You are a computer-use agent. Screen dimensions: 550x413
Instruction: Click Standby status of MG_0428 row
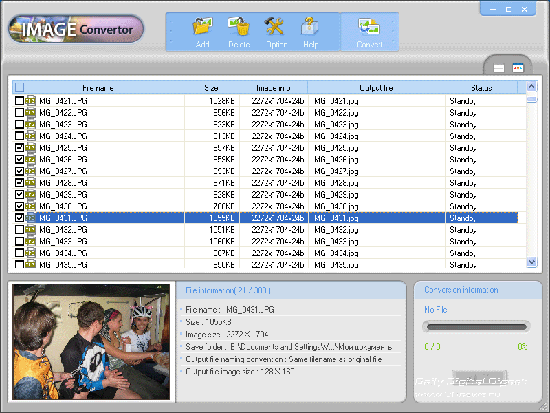pyautogui.click(x=463, y=183)
